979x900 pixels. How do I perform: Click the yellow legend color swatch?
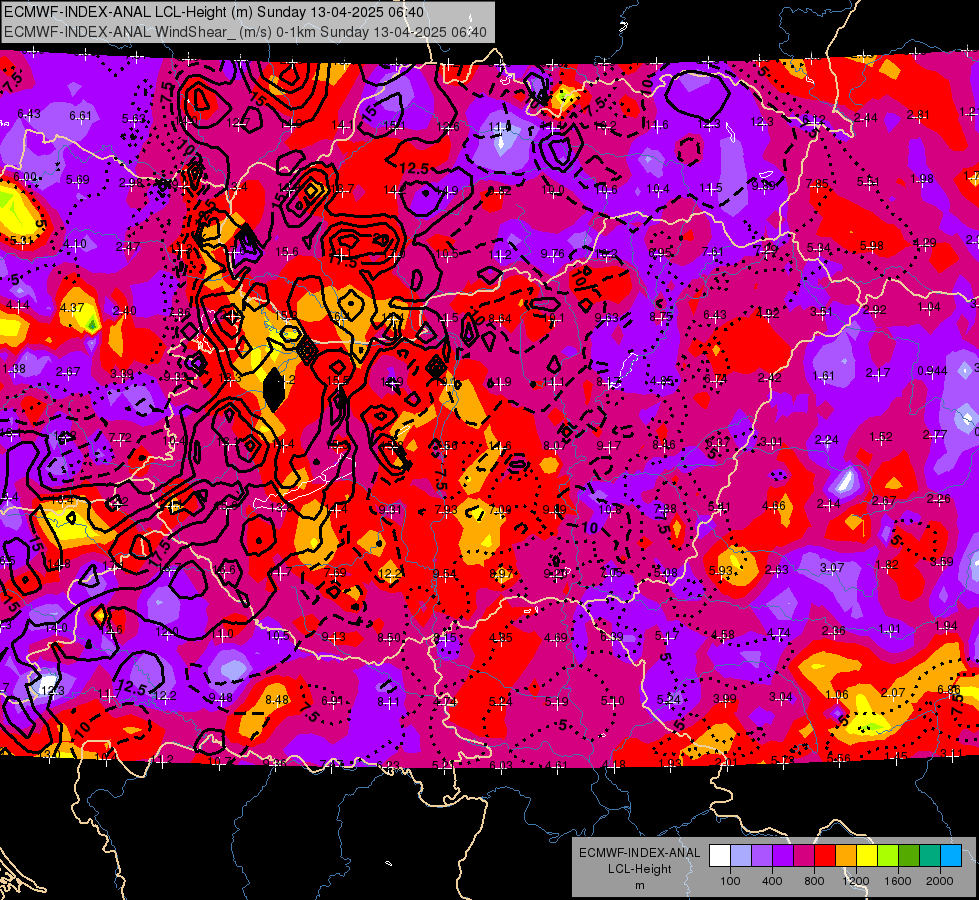tap(867, 856)
